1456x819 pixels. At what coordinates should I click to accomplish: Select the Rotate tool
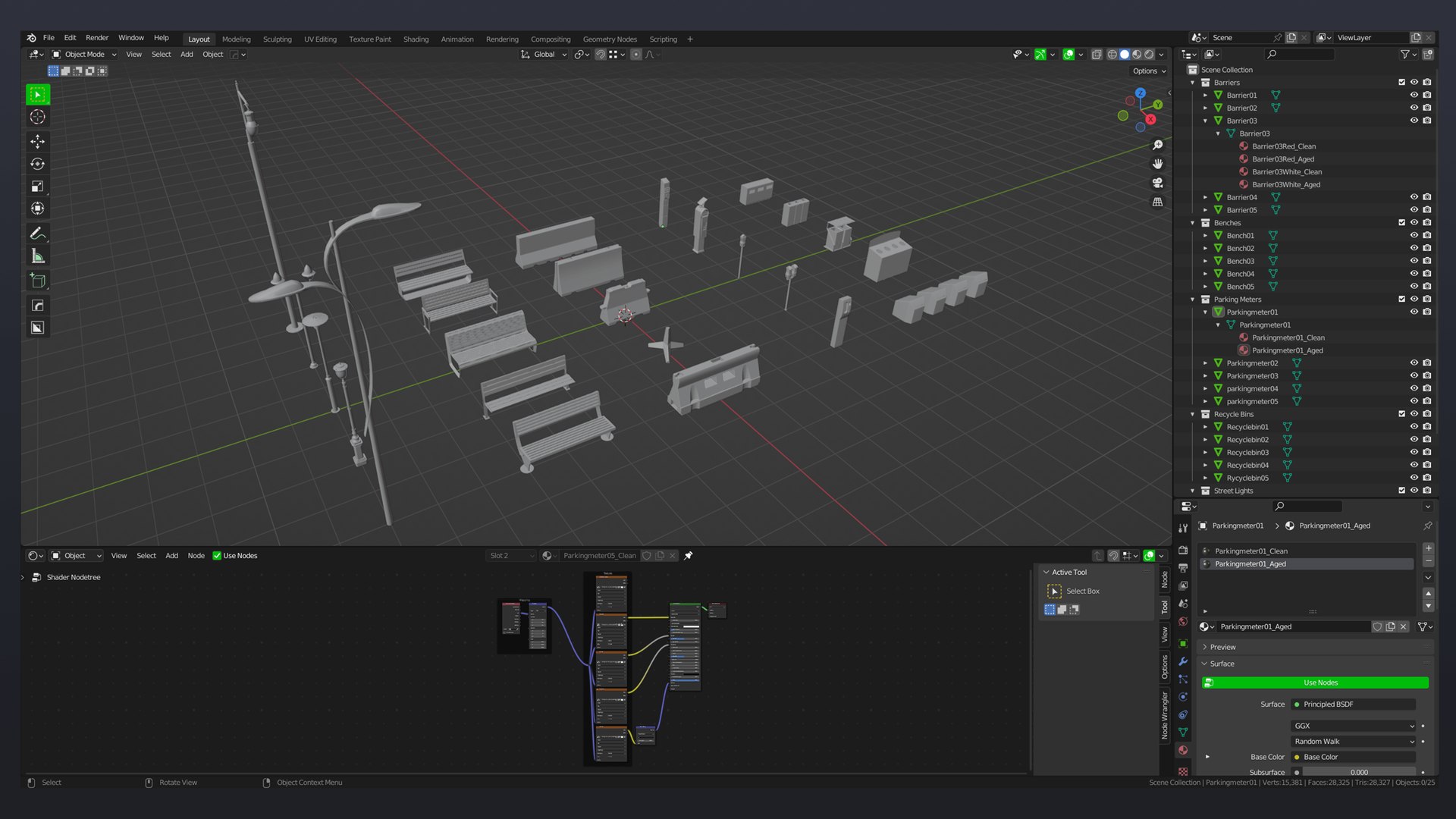(x=37, y=164)
